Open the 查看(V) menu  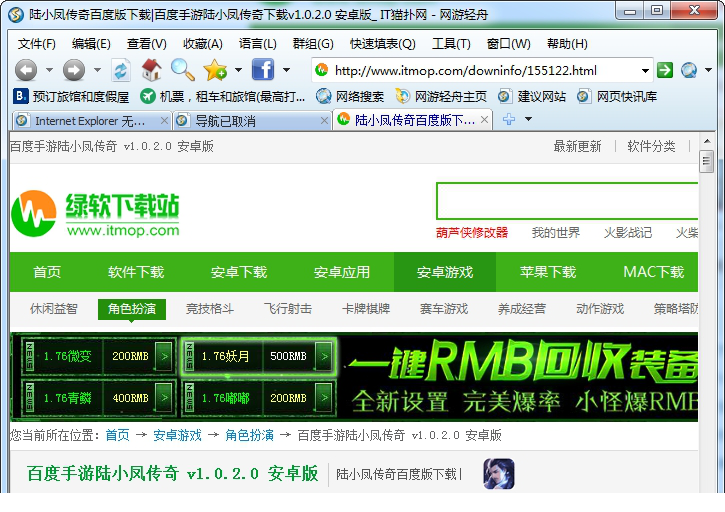[x=147, y=44]
